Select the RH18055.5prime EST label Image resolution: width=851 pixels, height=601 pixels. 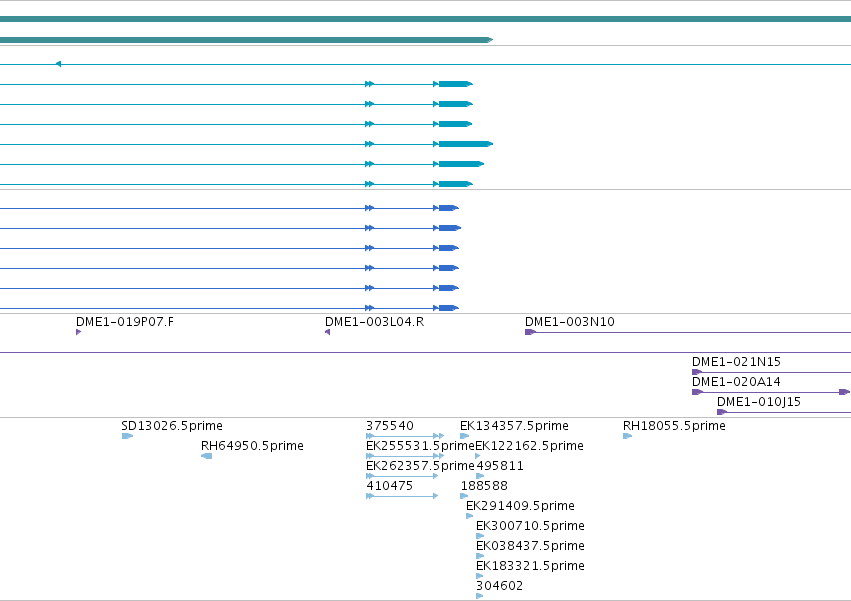(x=674, y=426)
